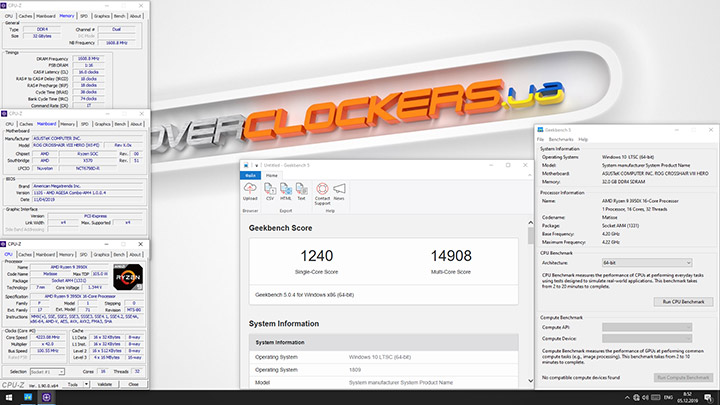720x405 pixels.
Task: Click the Ryzen logo in CPU-Z
Action: coord(128,277)
